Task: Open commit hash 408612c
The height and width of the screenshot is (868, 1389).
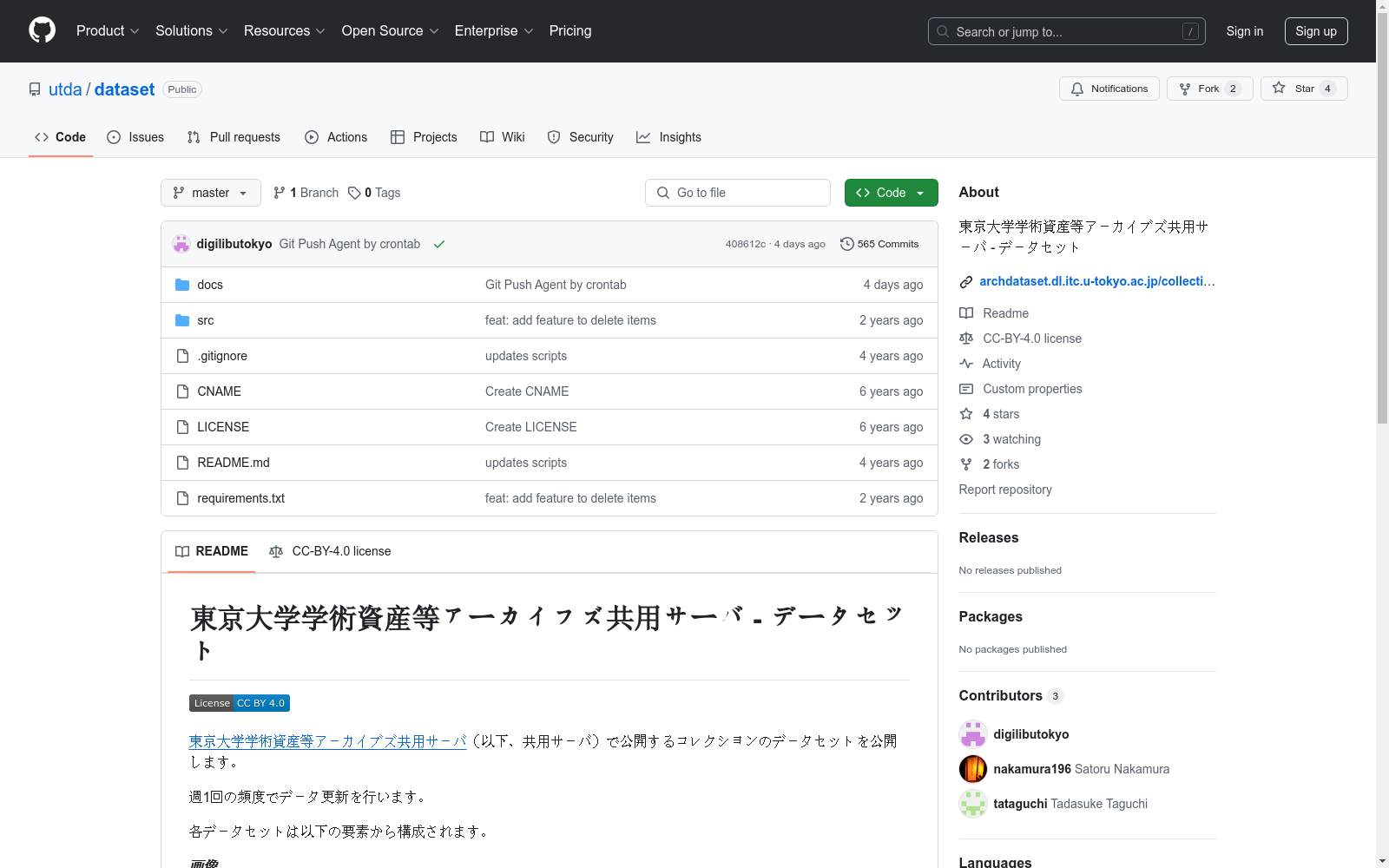Action: [746, 244]
